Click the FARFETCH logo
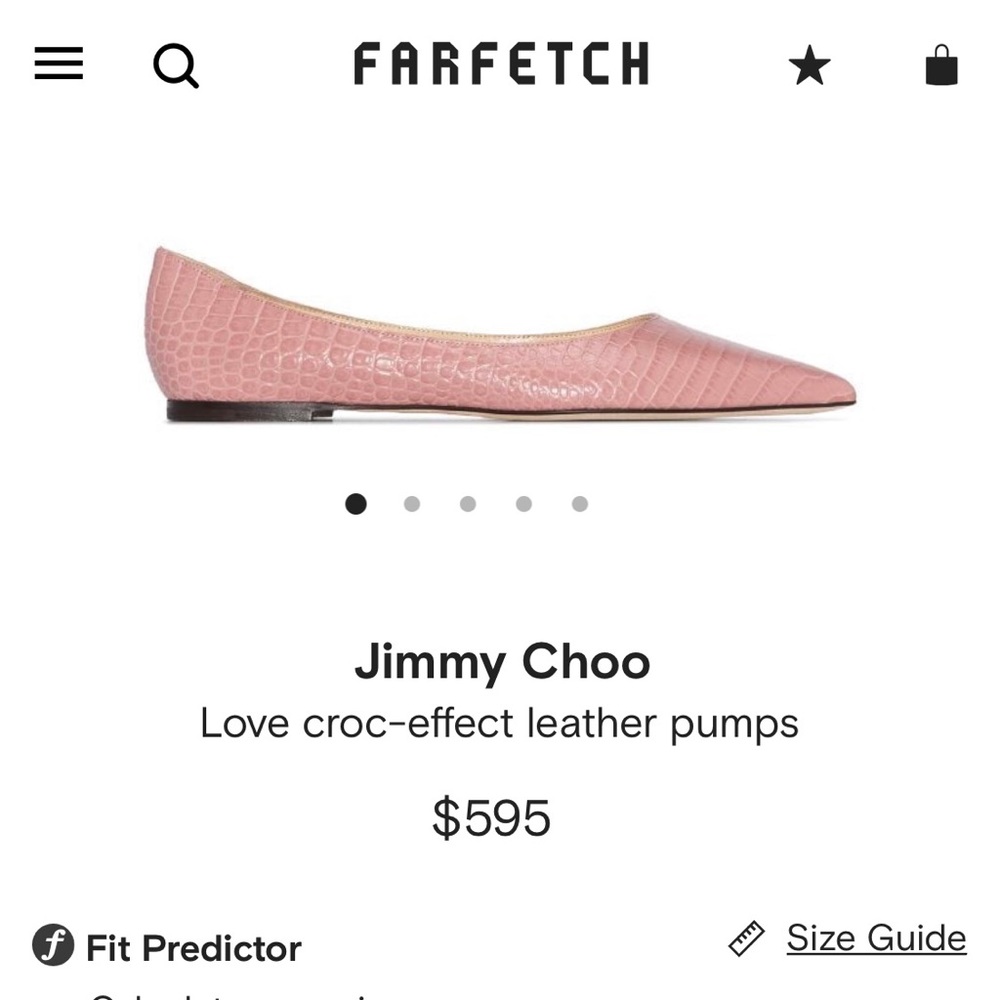The image size is (1000, 1000). click(x=500, y=65)
